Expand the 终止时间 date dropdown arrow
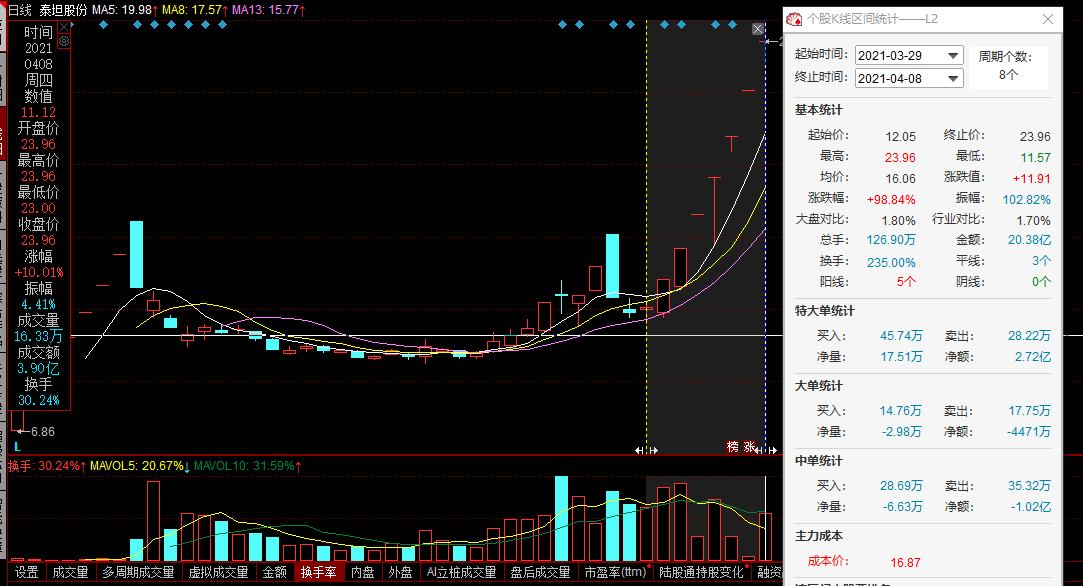 click(953, 78)
